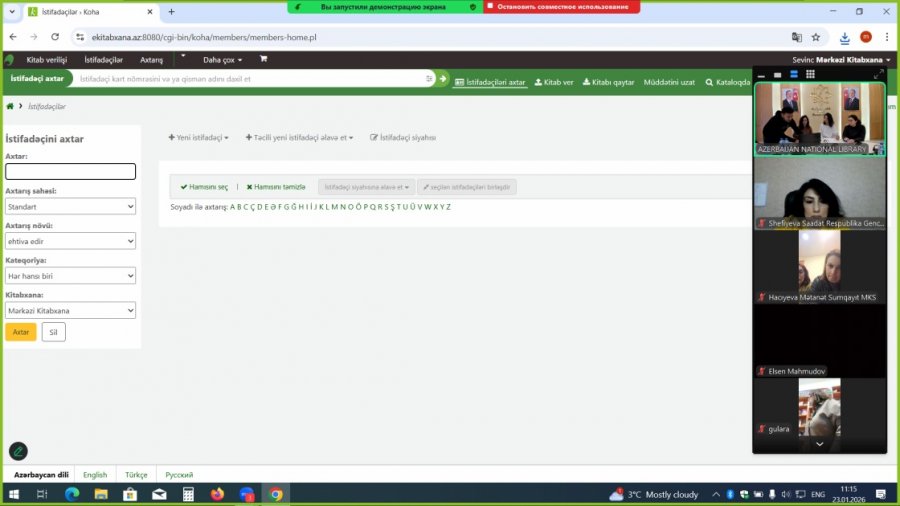Expand the Axtarış sahəsi Standart dropdown

pos(70,207)
